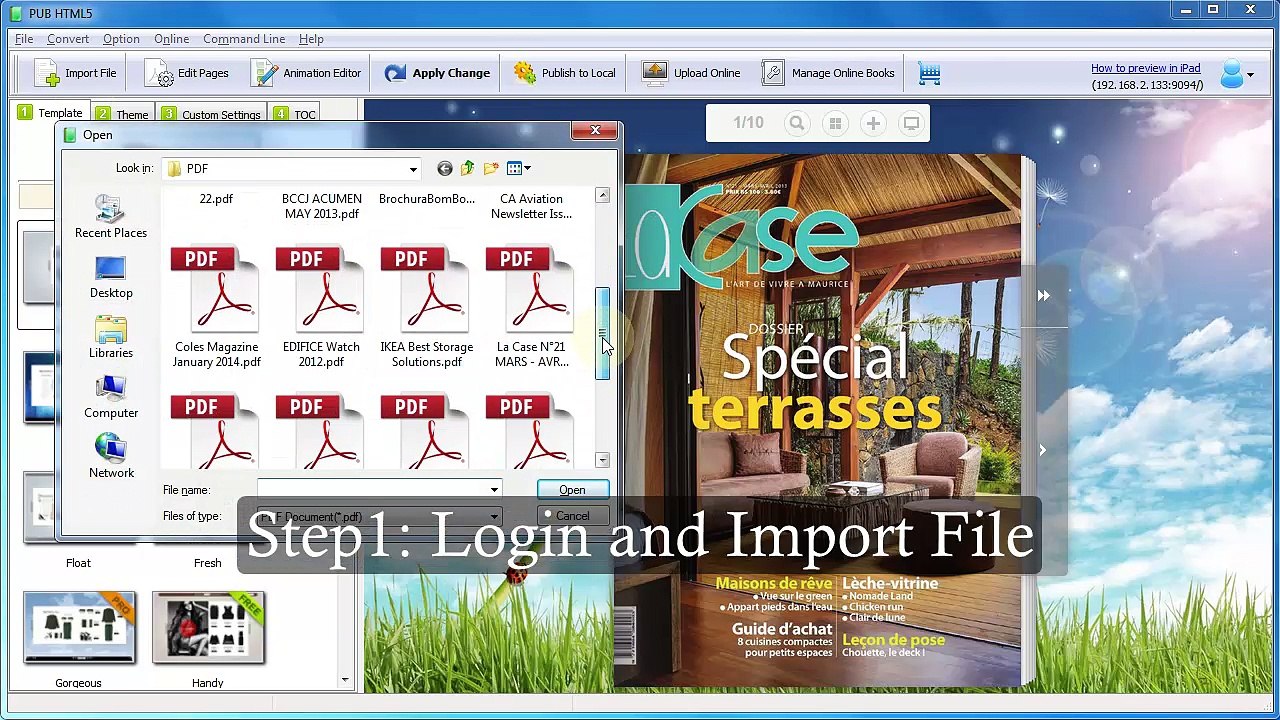The image size is (1280, 720).
Task: Select IKEA Best Storage Solutions.pdf
Action: [427, 308]
